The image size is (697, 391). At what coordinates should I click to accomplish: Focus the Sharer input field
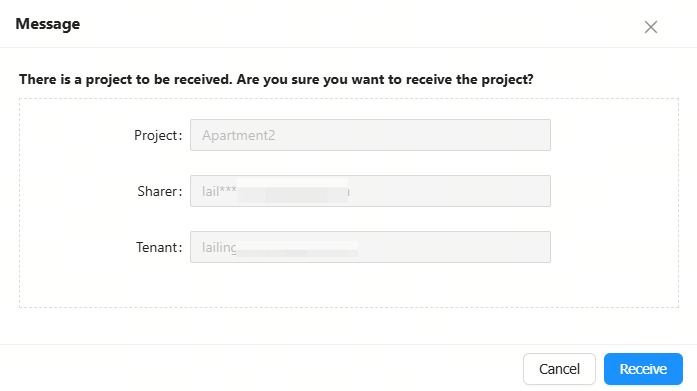(370, 191)
